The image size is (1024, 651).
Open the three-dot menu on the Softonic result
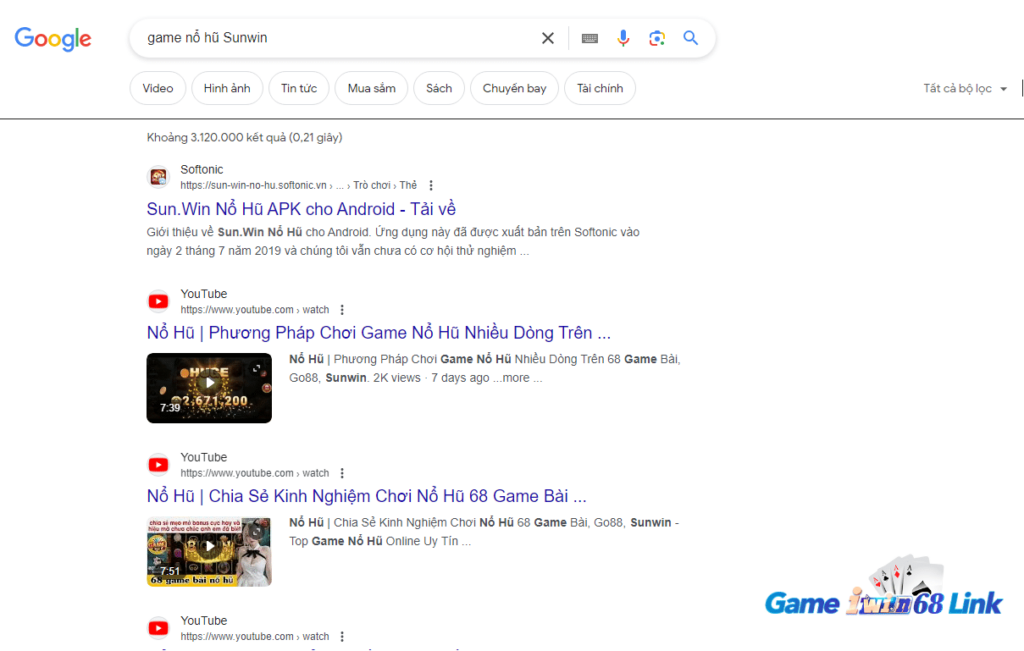430,185
